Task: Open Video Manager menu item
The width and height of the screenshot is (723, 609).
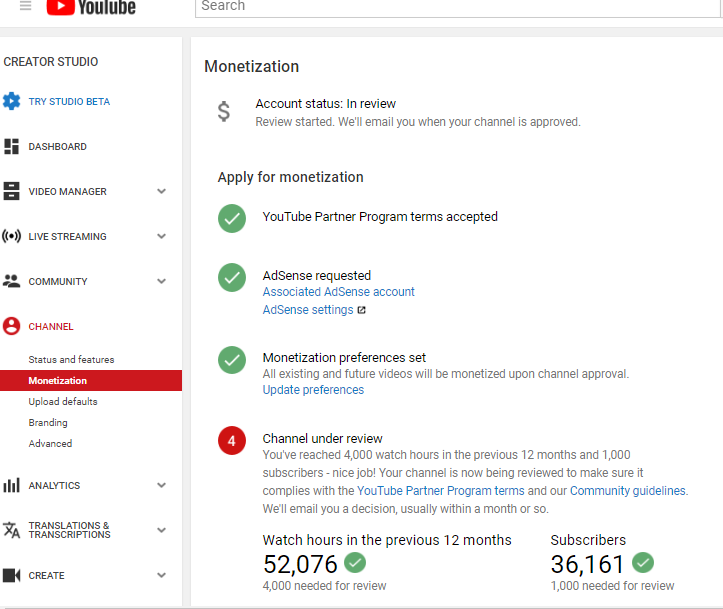Action: point(67,191)
